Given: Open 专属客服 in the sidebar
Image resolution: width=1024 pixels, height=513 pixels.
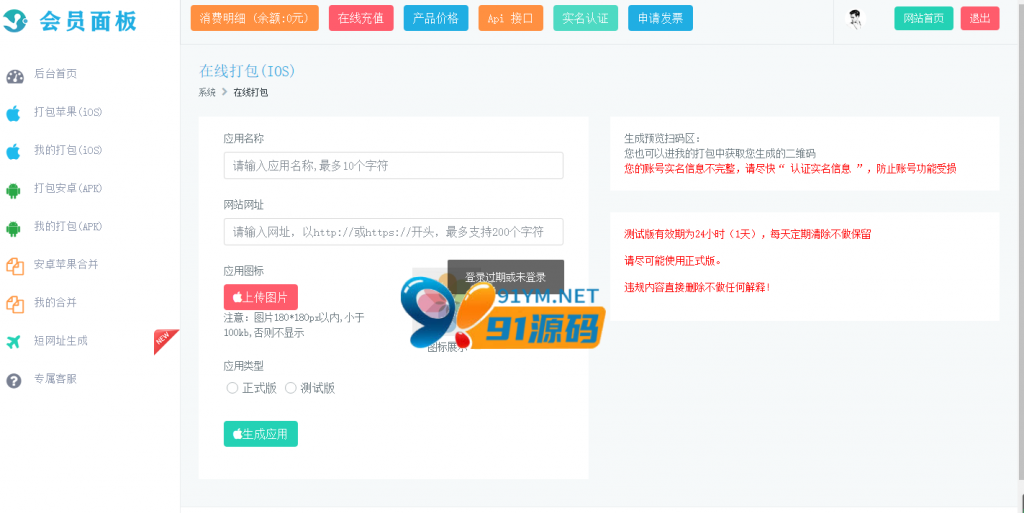Looking at the screenshot, I should (56, 379).
